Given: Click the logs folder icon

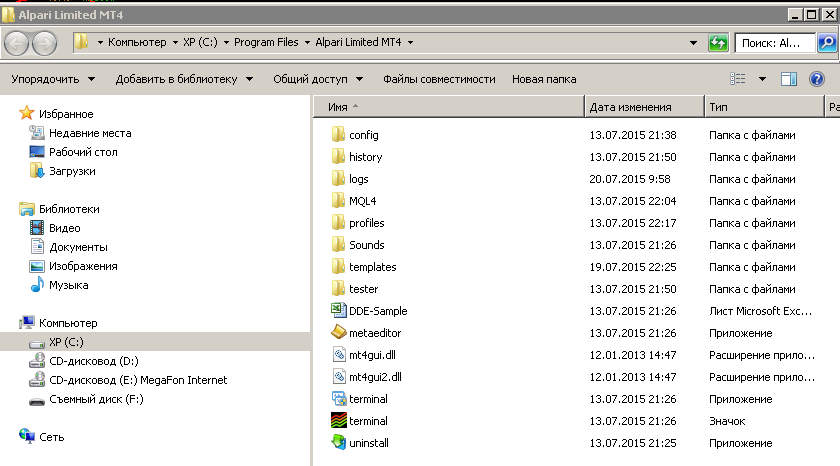Looking at the screenshot, I should click(x=338, y=178).
